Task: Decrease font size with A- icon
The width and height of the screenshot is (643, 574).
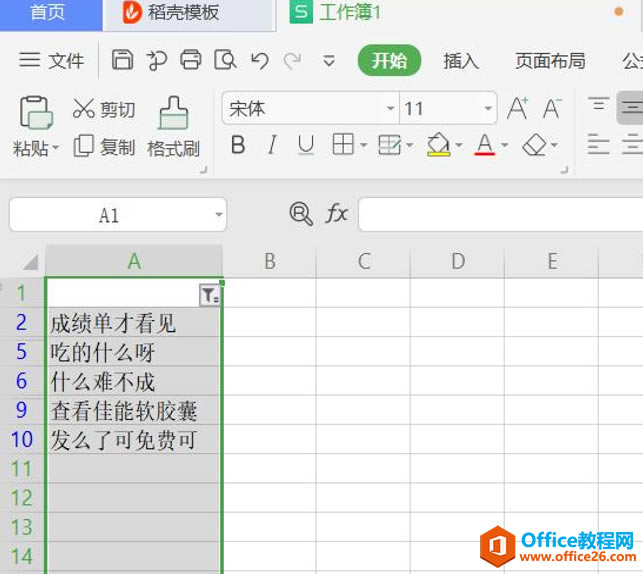Action: [x=552, y=109]
